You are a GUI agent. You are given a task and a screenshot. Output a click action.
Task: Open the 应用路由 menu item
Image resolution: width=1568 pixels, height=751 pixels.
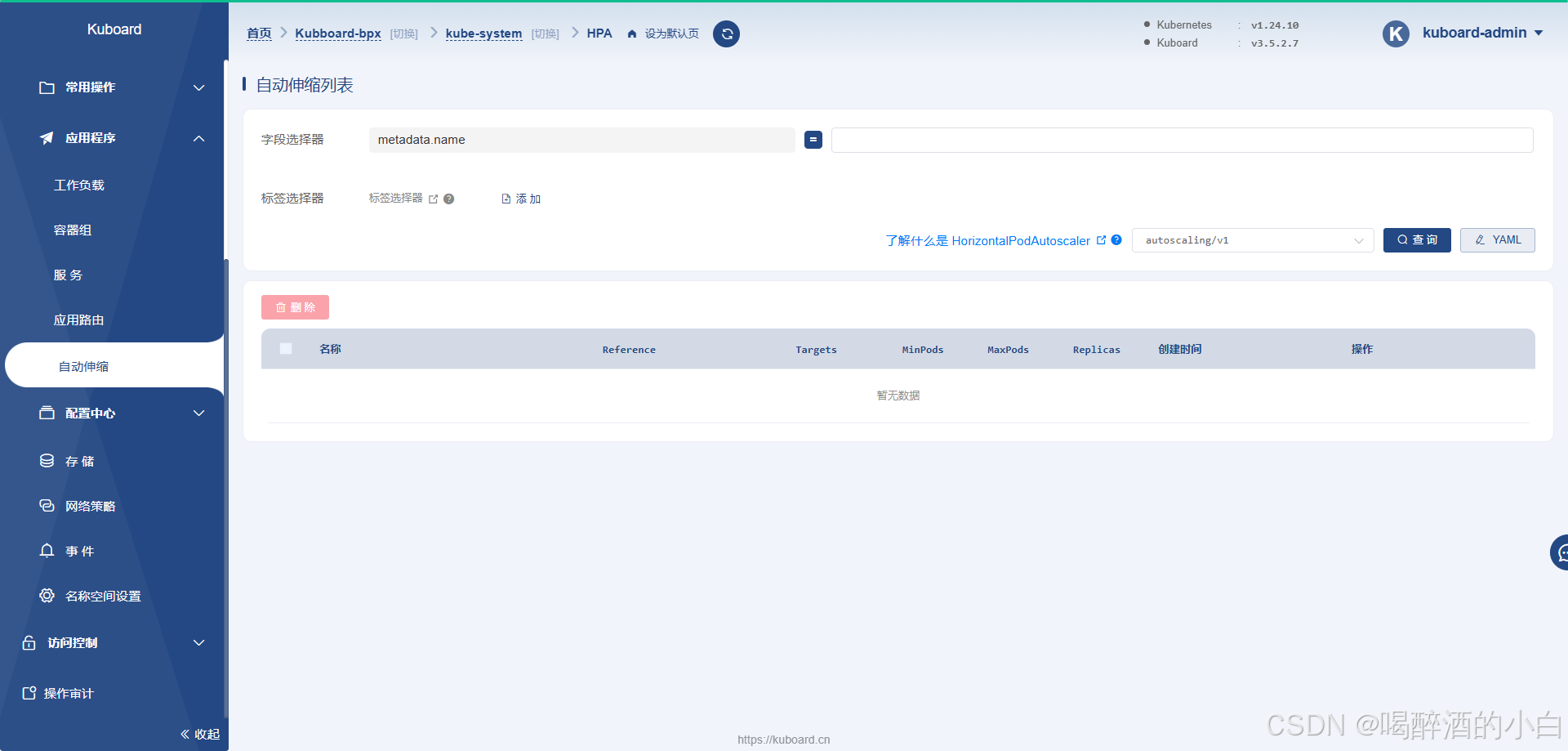79,320
